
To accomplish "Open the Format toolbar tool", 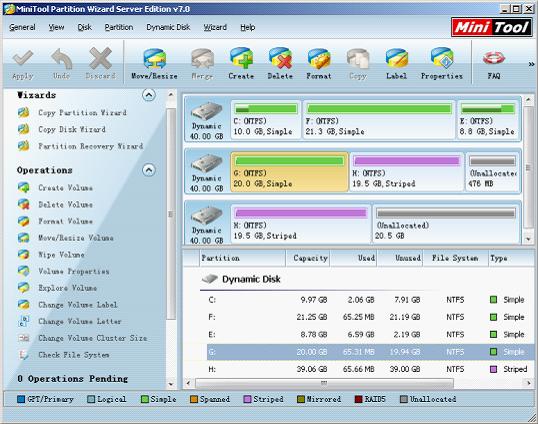I will point(319,64).
